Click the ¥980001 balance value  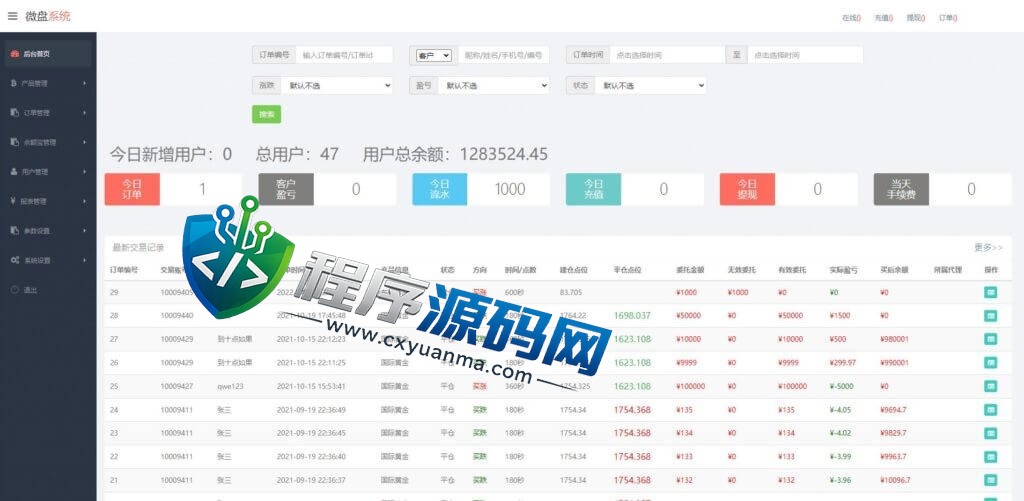(895, 340)
